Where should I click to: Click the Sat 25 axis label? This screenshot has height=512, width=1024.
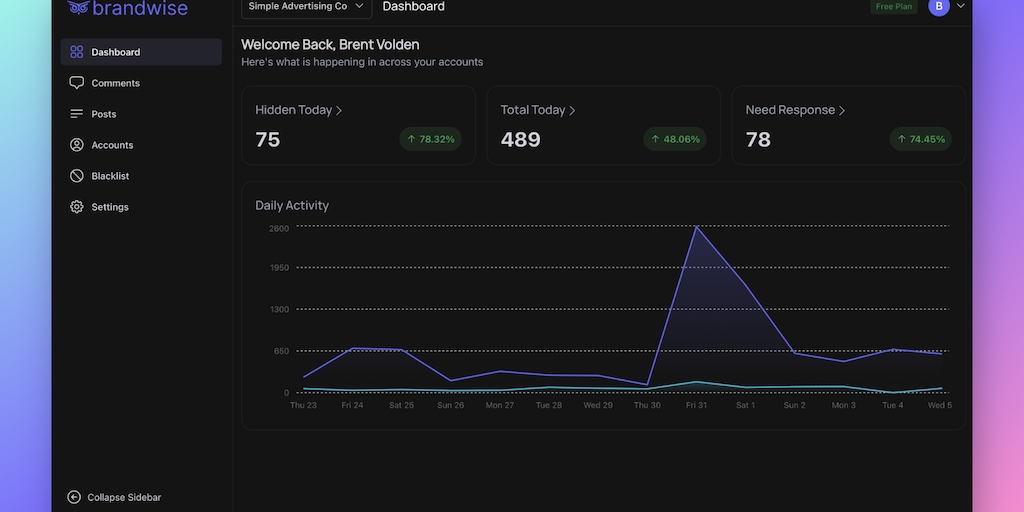tap(401, 405)
